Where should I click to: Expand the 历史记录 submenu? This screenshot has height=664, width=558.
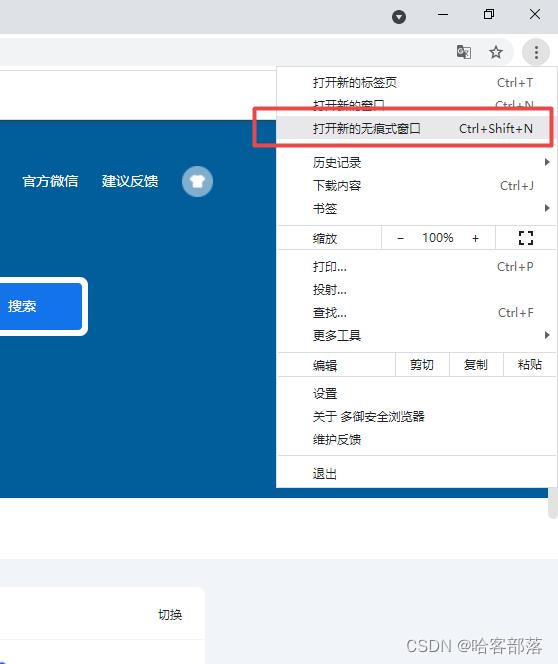[x=417, y=163]
